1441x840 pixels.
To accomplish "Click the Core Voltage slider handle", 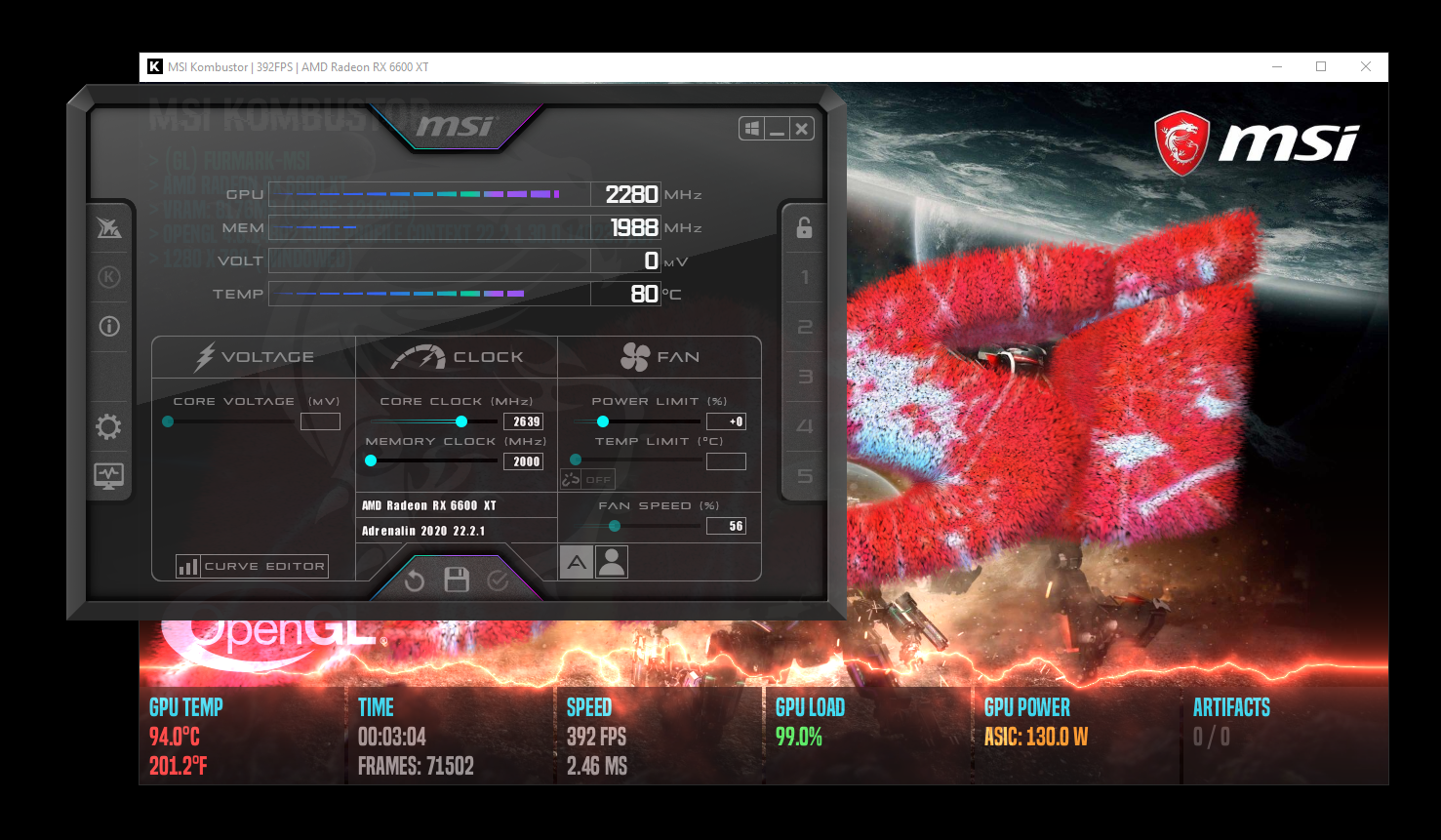I will coord(168,421).
